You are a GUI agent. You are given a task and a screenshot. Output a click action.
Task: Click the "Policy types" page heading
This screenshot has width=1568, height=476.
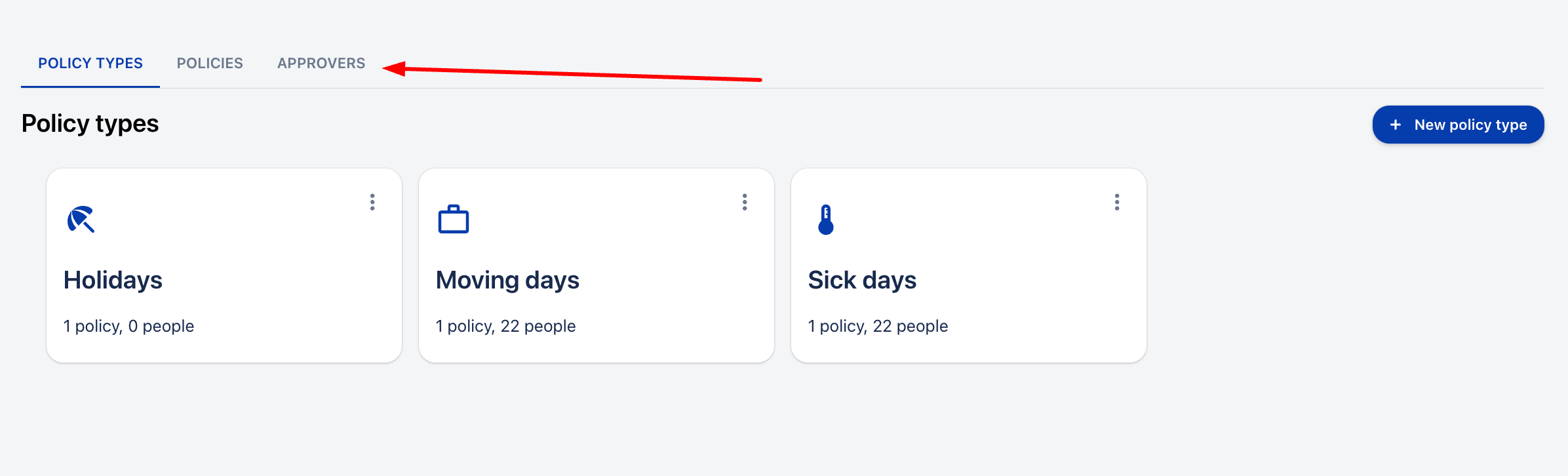point(90,123)
